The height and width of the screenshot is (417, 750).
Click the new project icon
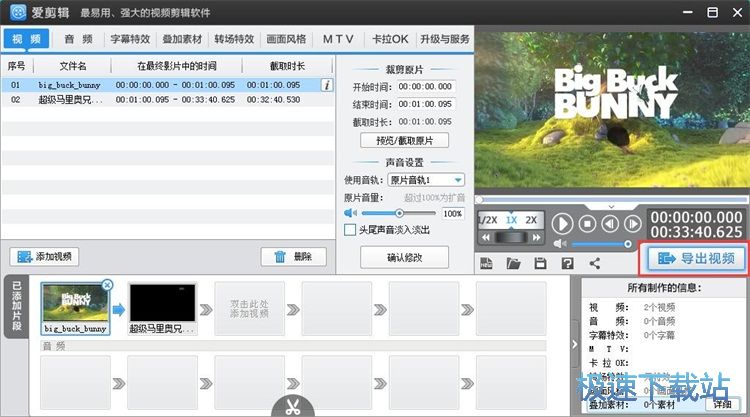[x=486, y=263]
